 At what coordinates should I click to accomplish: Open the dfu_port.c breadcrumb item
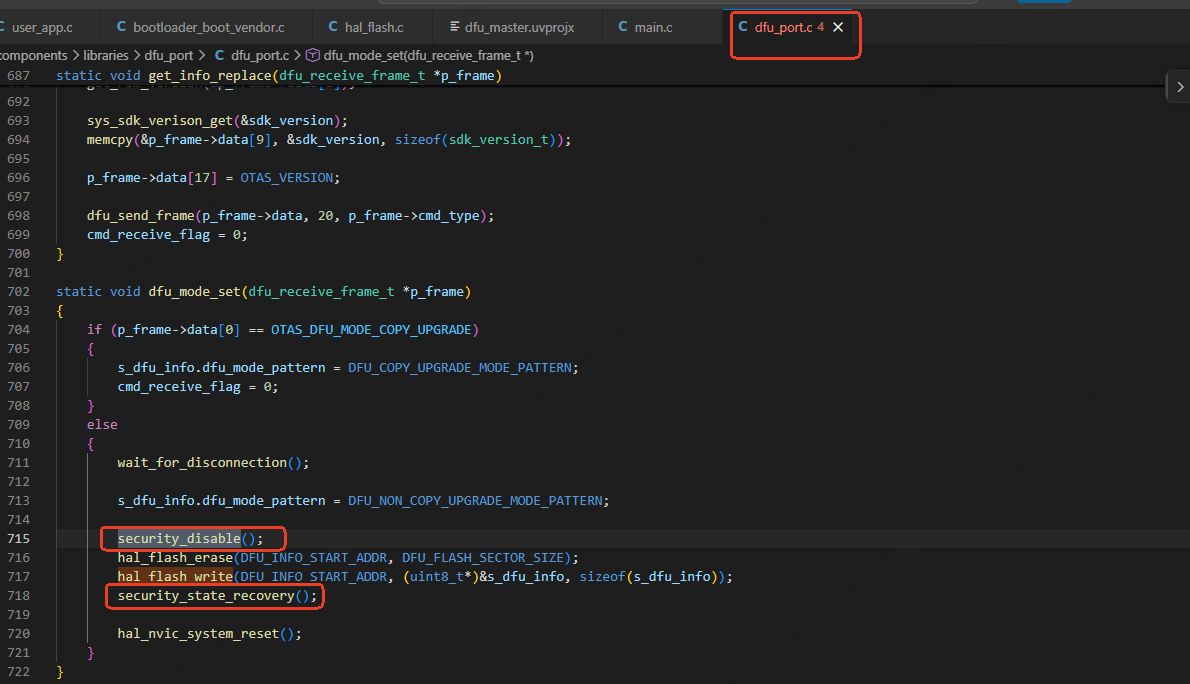click(x=260, y=55)
